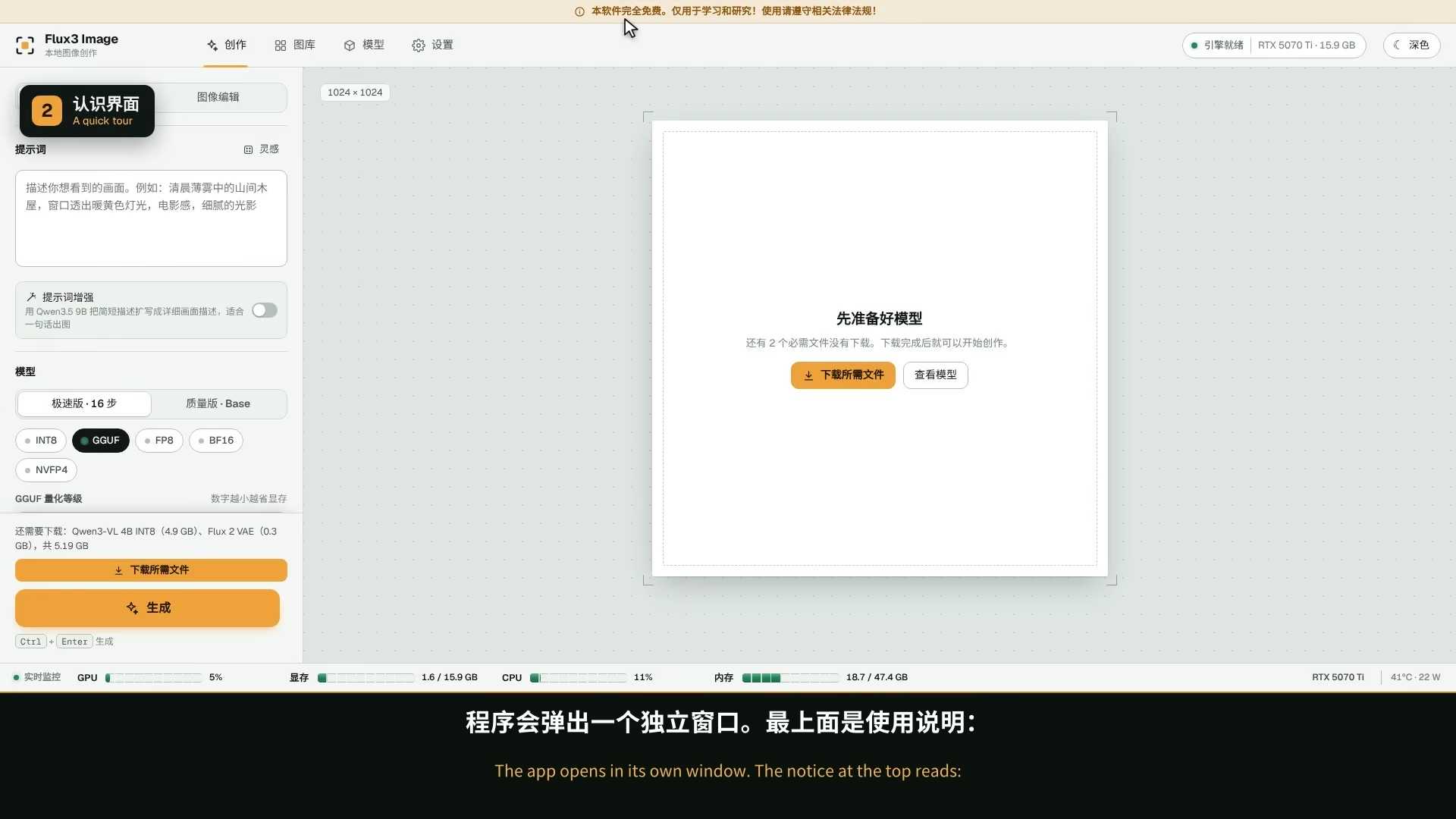Click the status bar RTX 5070 Ti label
Viewport: 1456px width, 819px height.
point(1338,677)
